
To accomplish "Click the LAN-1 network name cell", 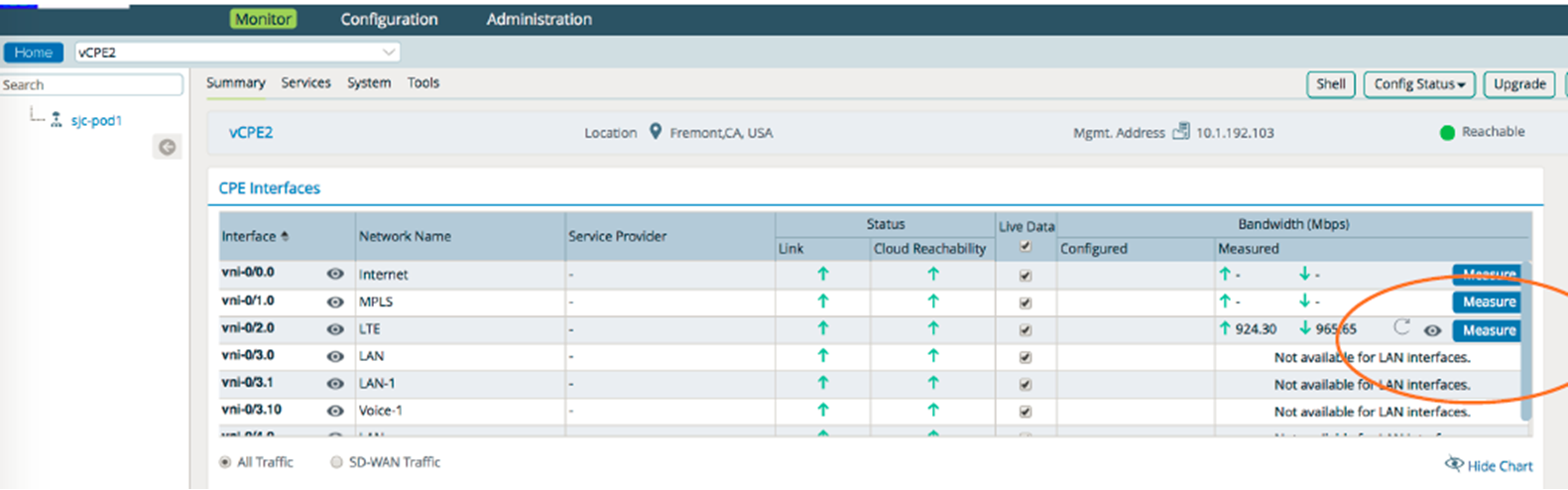I will click(x=460, y=384).
